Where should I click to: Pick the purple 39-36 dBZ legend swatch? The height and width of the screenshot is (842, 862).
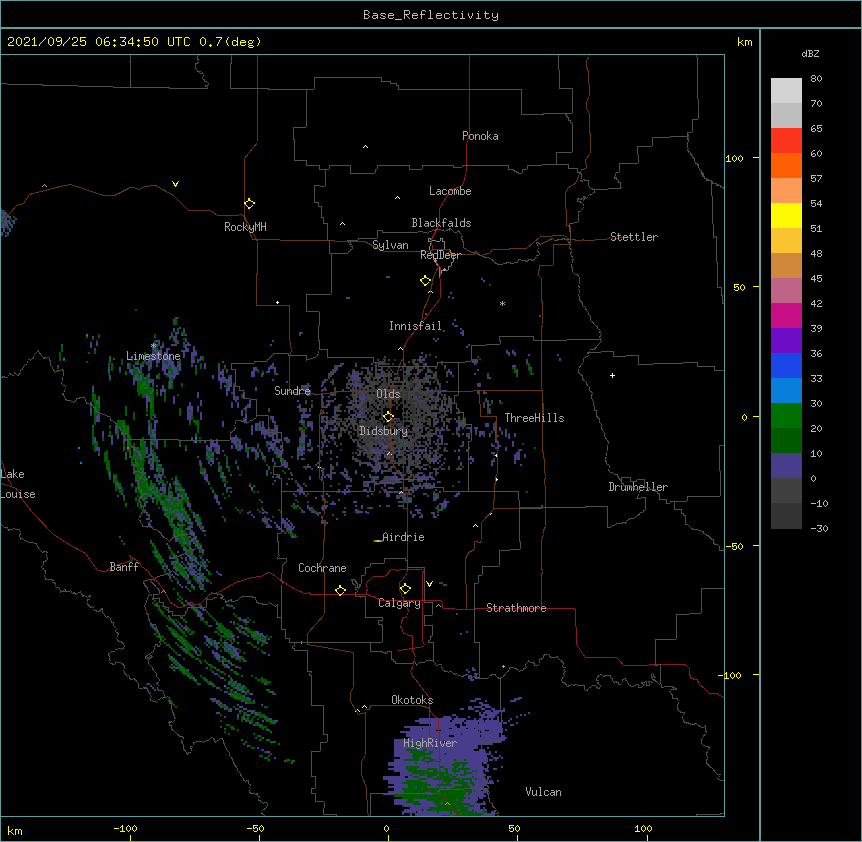(x=786, y=341)
